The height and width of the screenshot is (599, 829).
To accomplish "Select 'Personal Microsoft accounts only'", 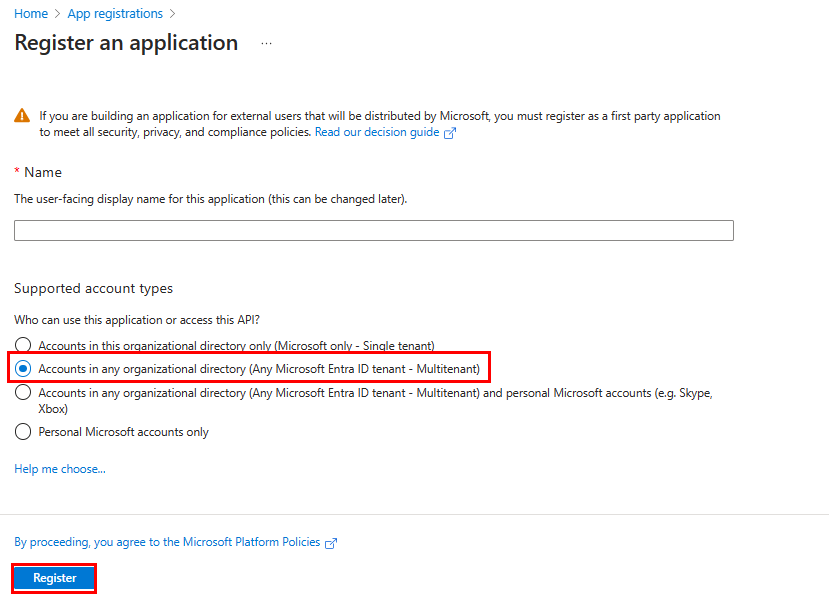I will coord(22,431).
